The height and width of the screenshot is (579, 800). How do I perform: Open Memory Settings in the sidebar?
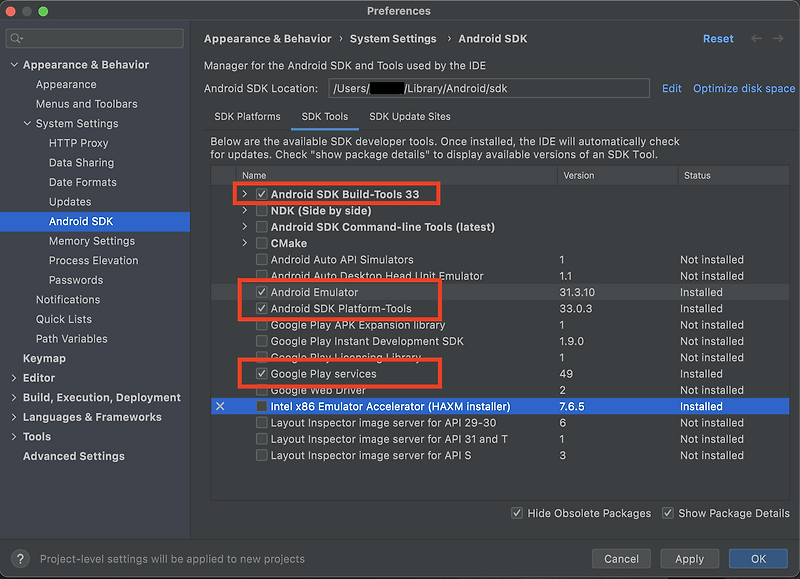click(x=92, y=241)
